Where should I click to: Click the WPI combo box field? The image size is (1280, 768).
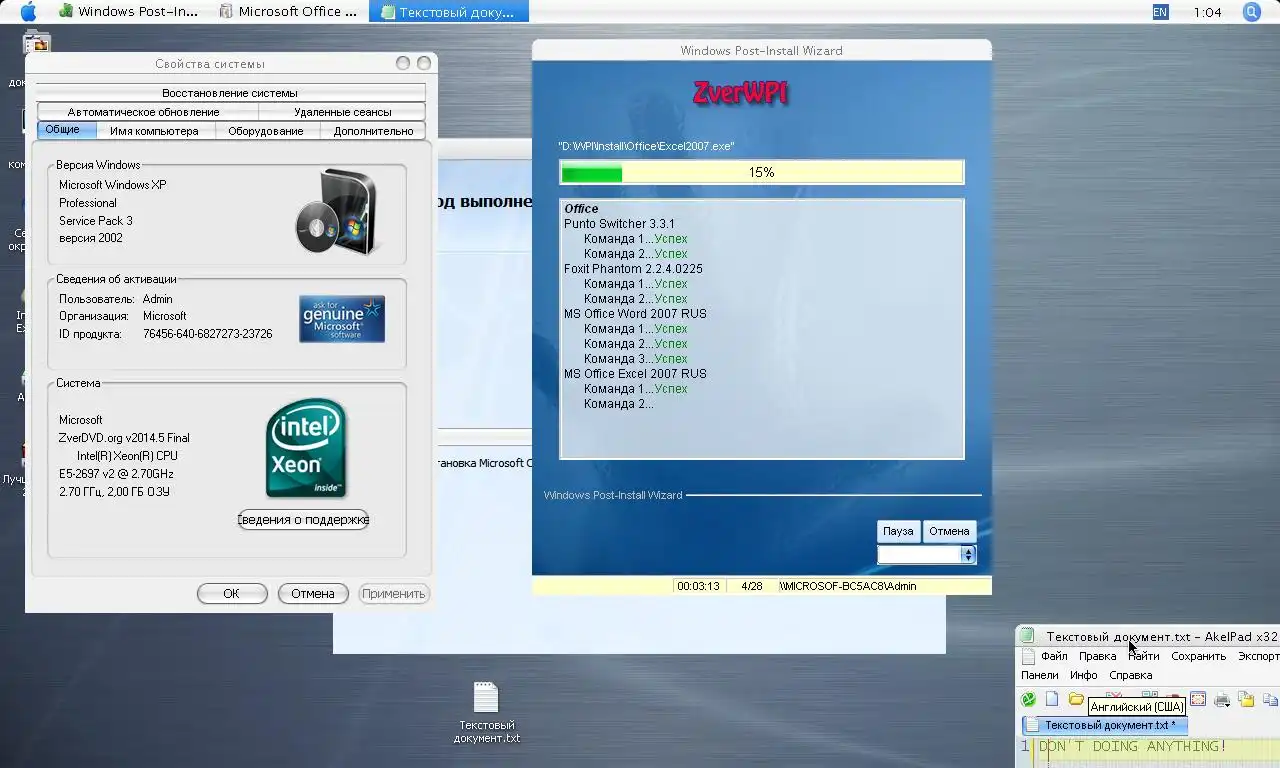[919, 554]
